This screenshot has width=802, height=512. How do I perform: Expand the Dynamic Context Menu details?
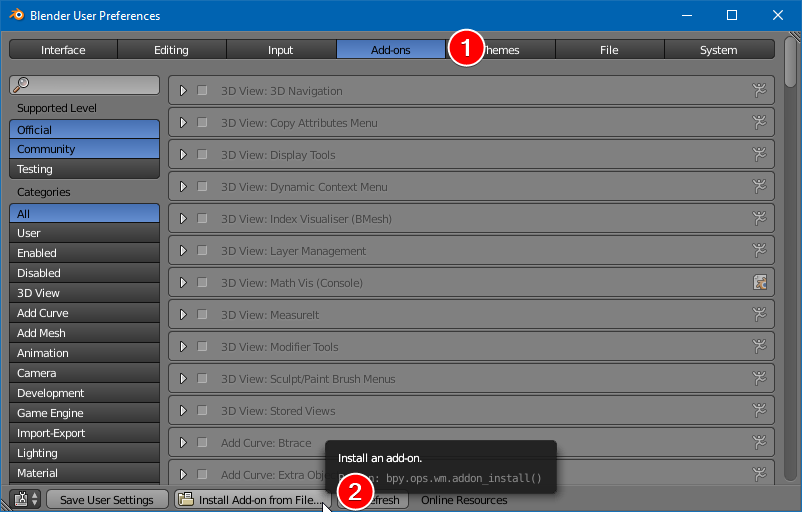point(183,187)
